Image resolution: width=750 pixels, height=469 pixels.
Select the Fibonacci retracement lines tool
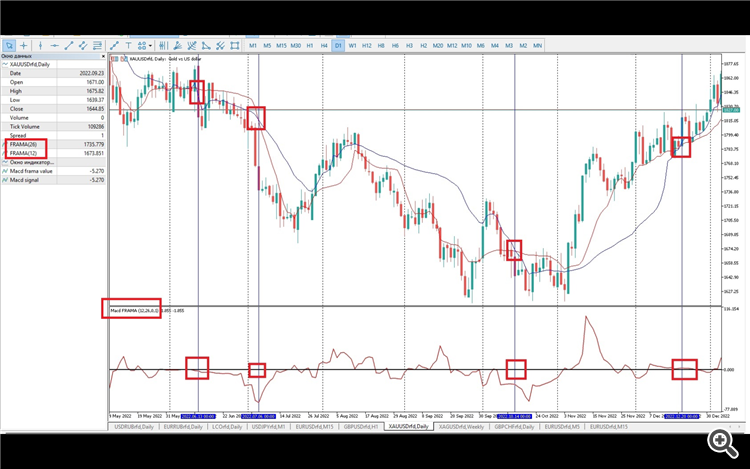pyautogui.click(x=97, y=45)
